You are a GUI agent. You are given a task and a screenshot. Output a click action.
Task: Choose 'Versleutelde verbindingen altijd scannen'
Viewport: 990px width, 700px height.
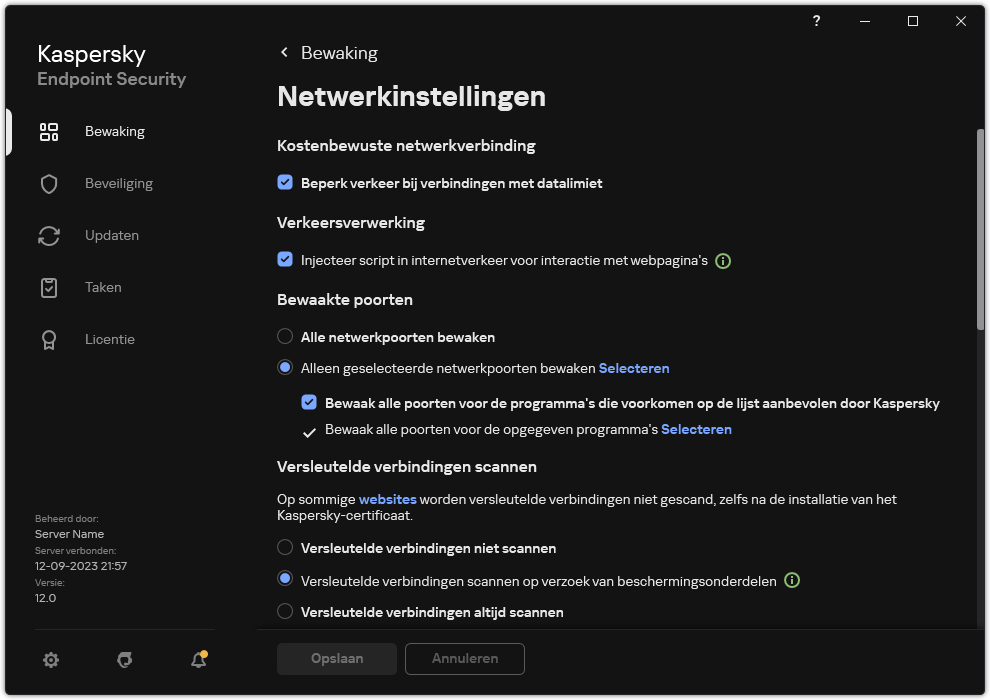(x=285, y=611)
